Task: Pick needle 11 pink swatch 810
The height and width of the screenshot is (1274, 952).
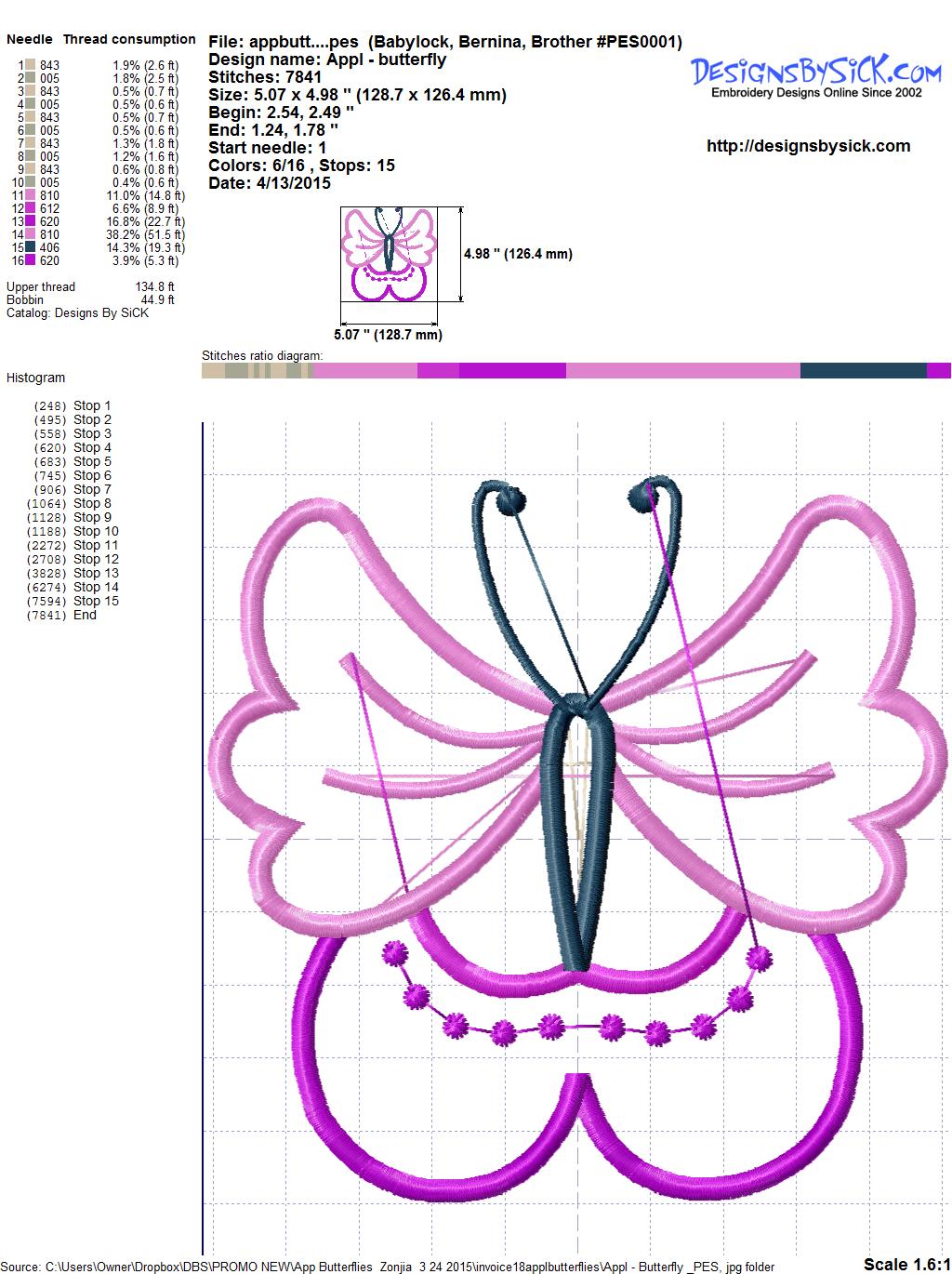Action: pyautogui.click(x=31, y=195)
